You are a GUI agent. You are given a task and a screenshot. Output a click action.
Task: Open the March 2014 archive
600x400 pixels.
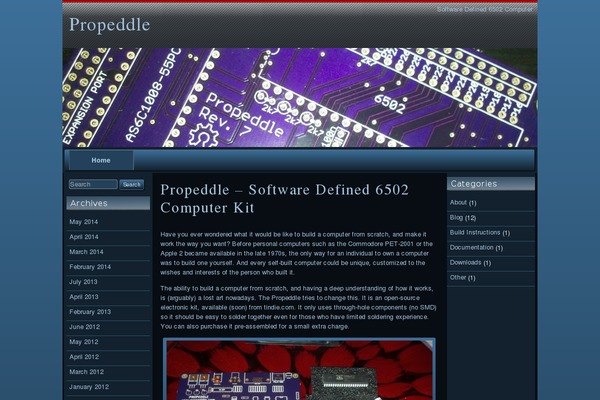[x=86, y=252]
